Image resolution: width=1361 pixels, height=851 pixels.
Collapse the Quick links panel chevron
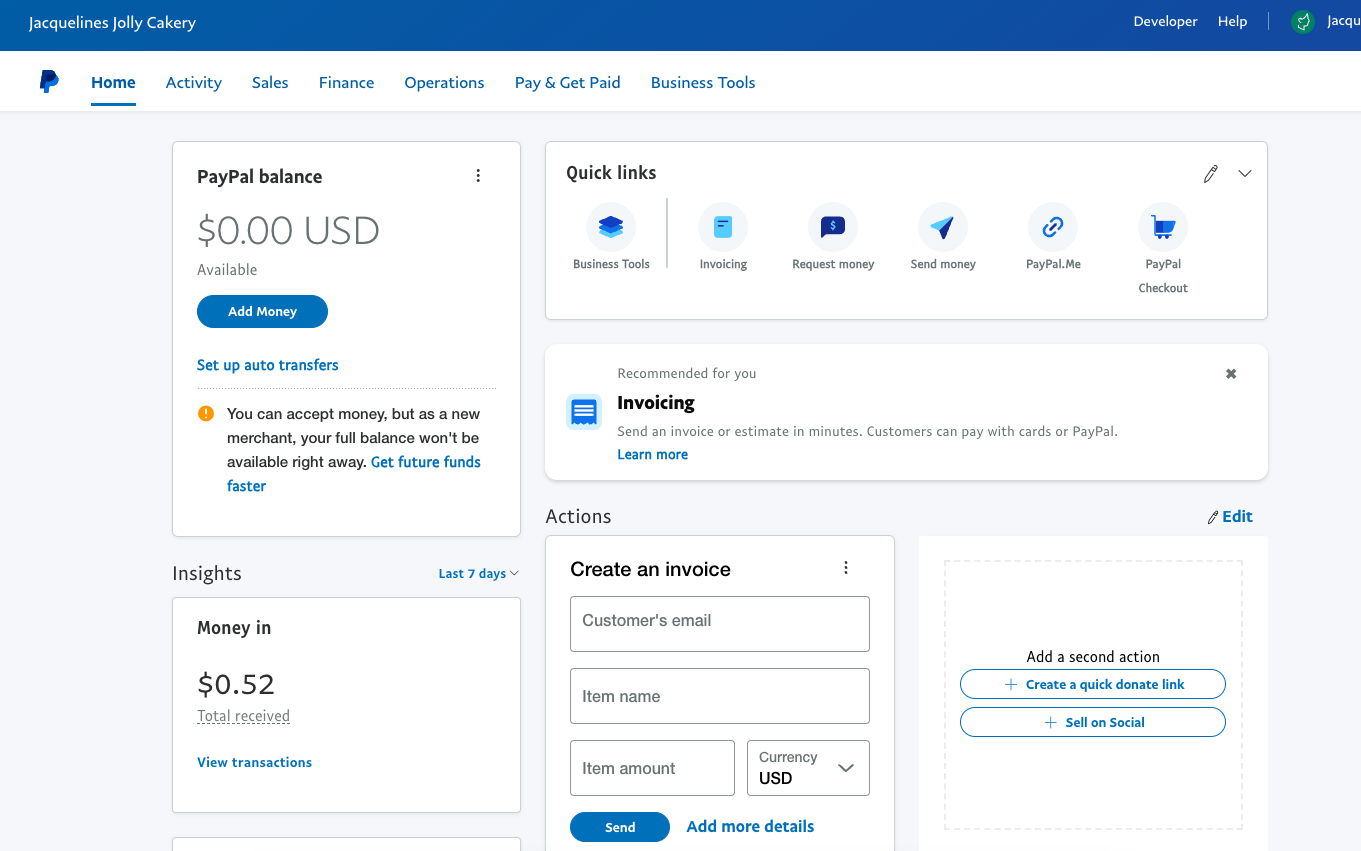coord(1245,174)
